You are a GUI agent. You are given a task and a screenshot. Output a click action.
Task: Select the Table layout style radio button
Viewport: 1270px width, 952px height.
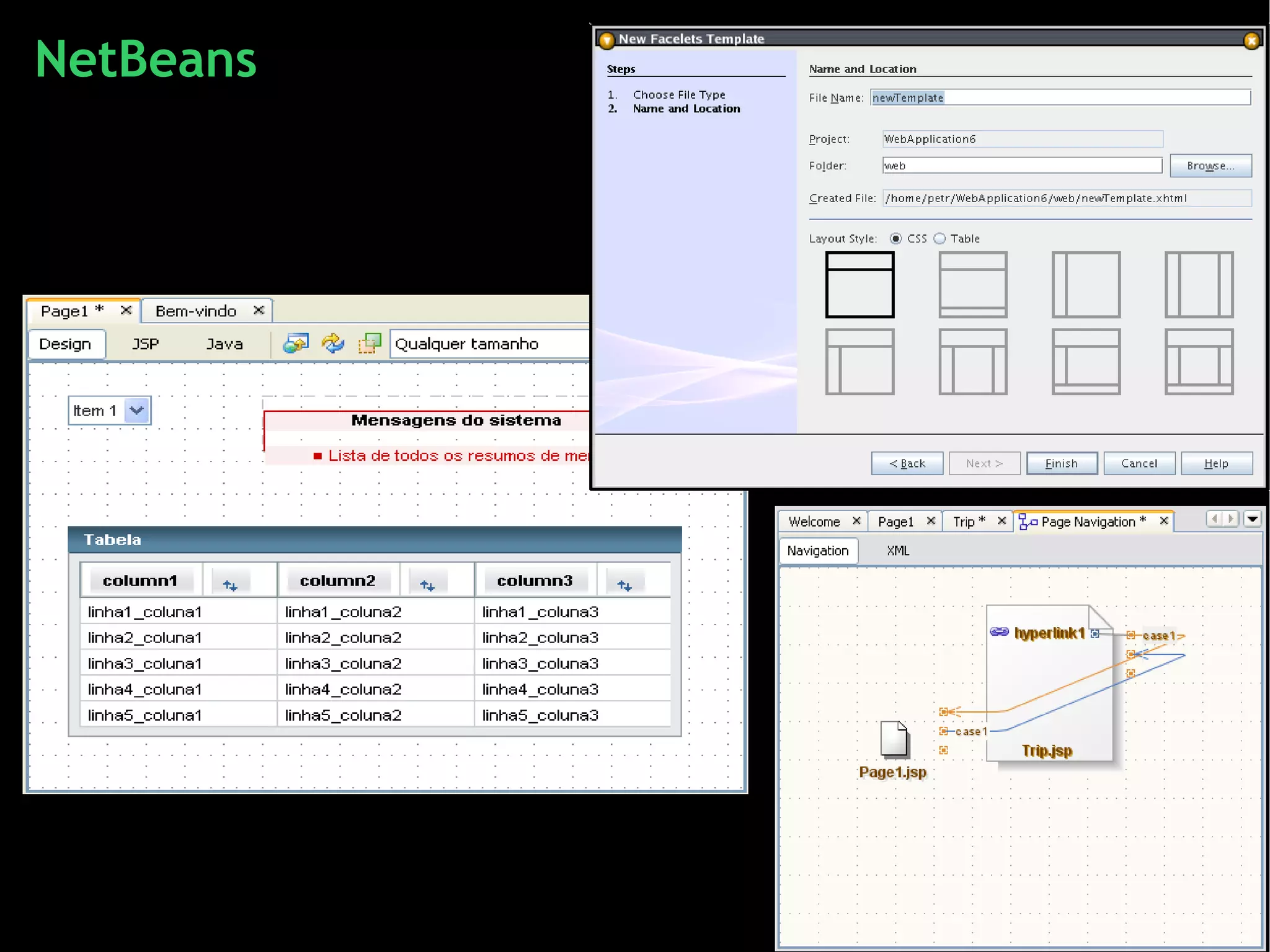tap(939, 238)
